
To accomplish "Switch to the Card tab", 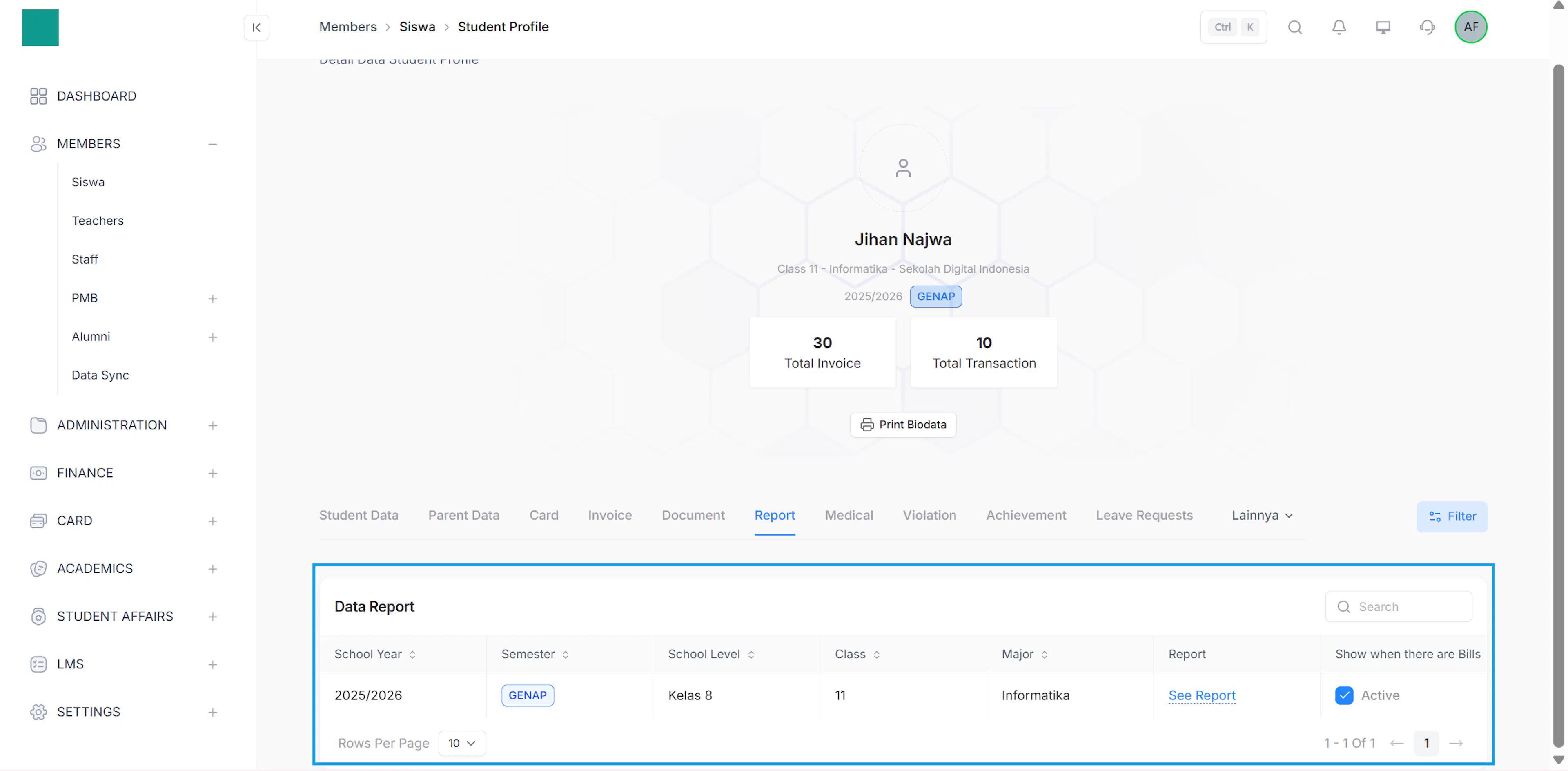I will [x=543, y=516].
